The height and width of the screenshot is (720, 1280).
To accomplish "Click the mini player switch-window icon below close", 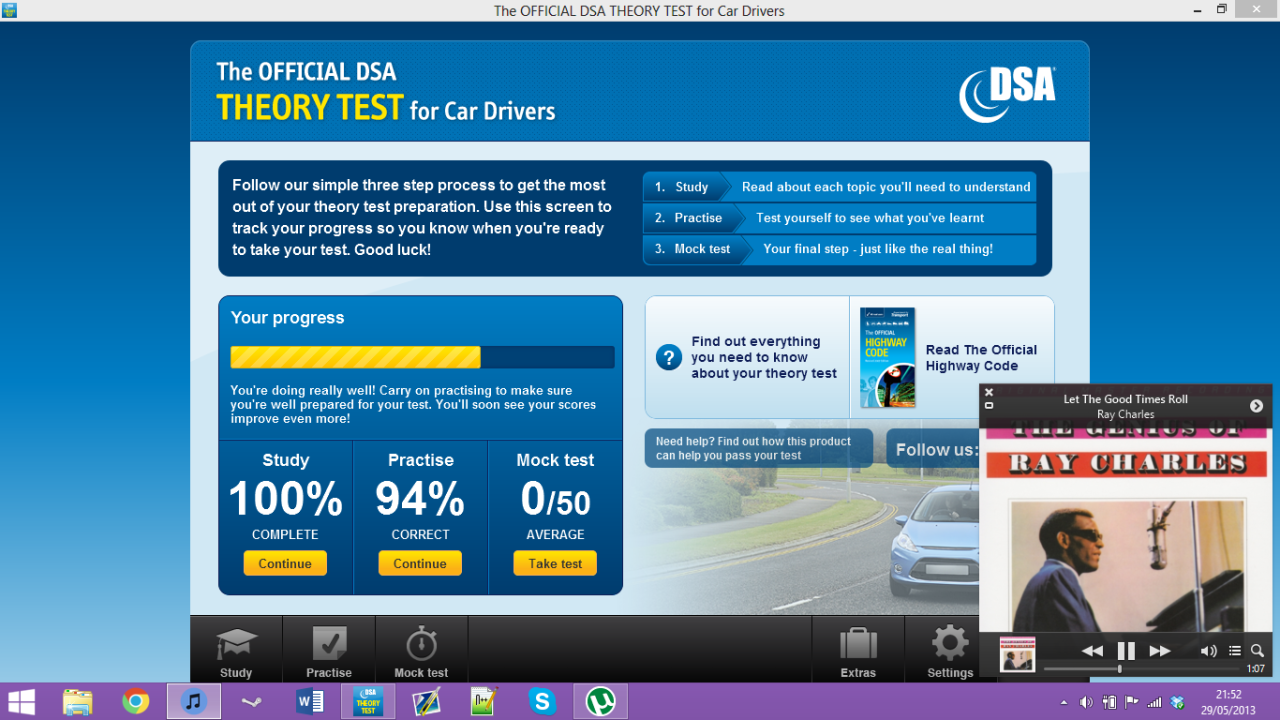I will [x=989, y=405].
